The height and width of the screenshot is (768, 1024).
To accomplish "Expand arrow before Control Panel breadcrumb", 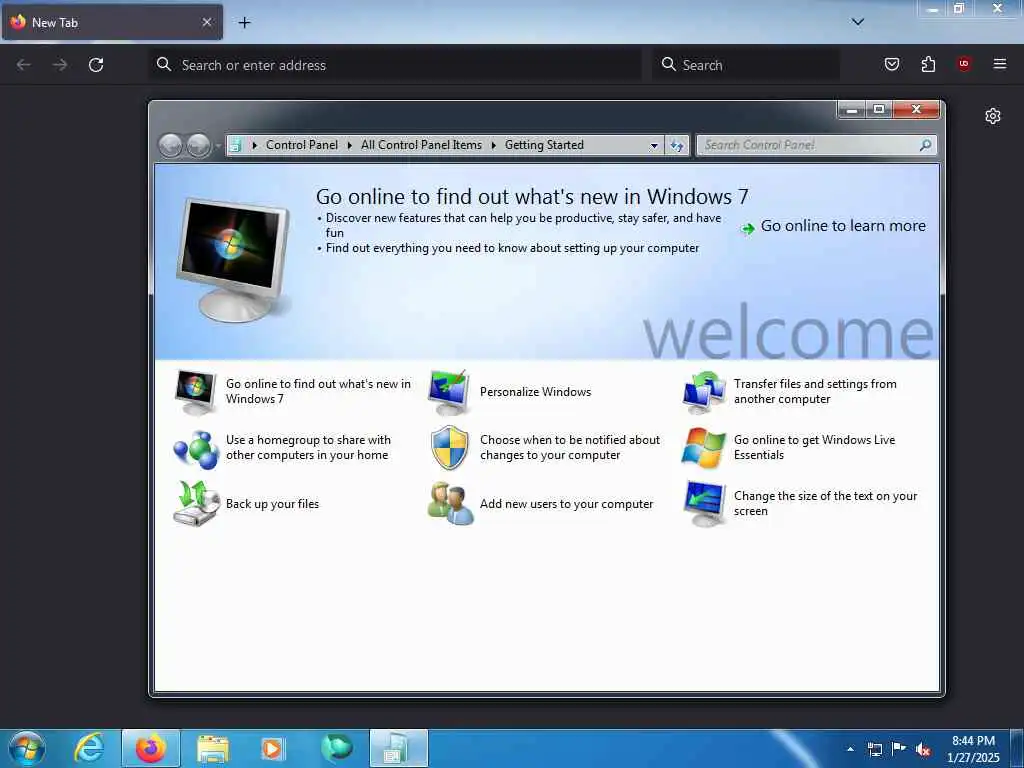I will click(255, 145).
